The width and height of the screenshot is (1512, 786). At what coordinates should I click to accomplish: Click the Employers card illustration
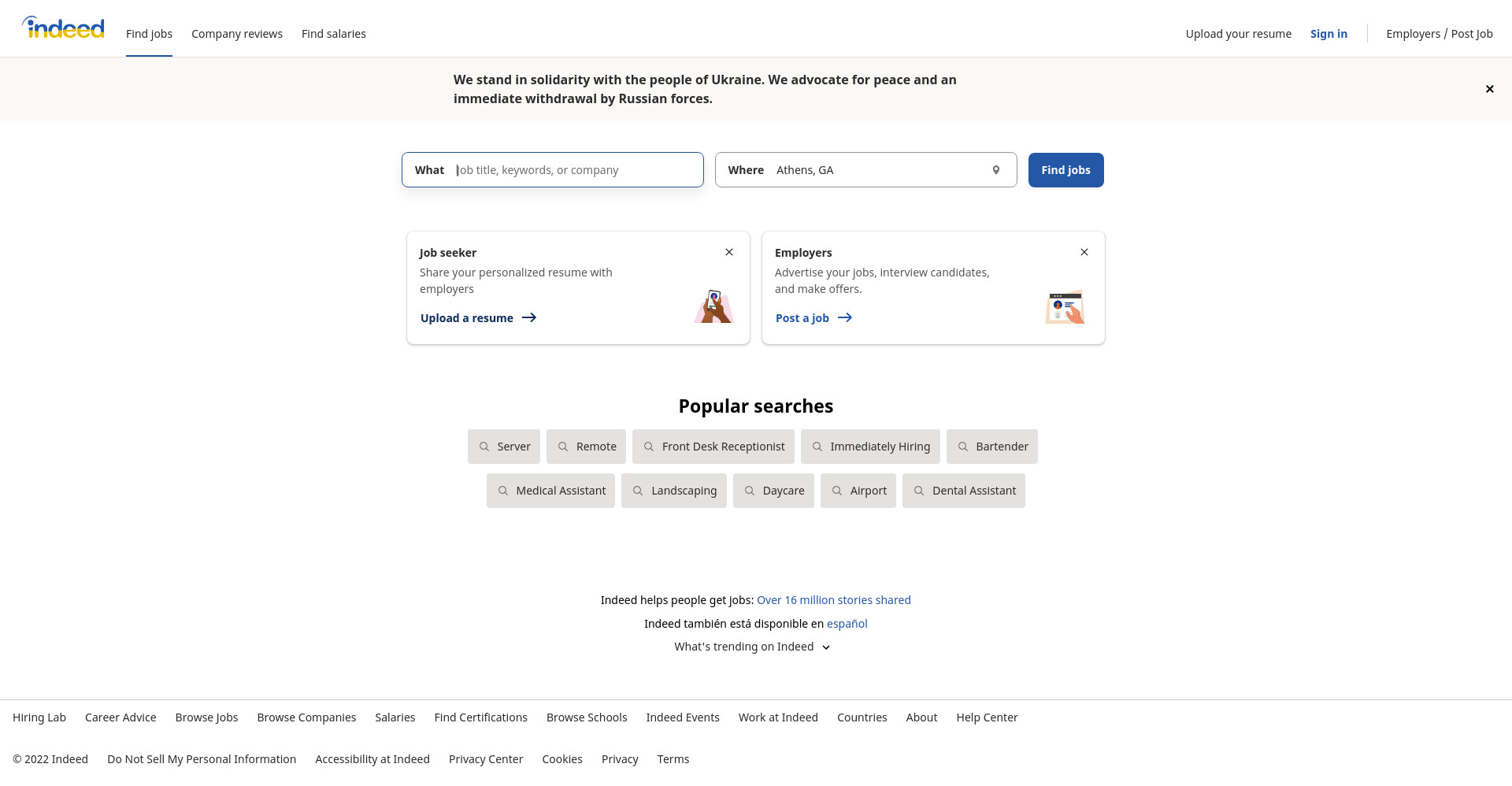tap(1065, 307)
